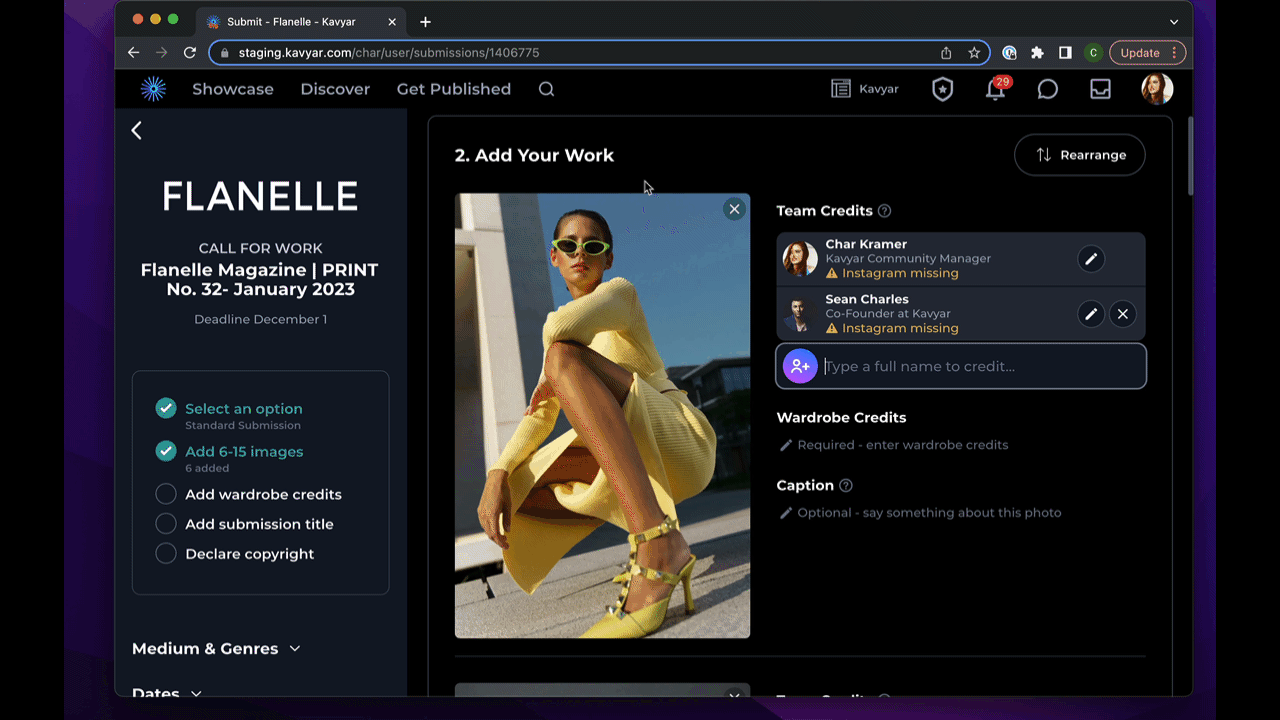This screenshot has width=1280, height=720.
Task: Click the Kavyar starburst logo
Action: point(153,89)
